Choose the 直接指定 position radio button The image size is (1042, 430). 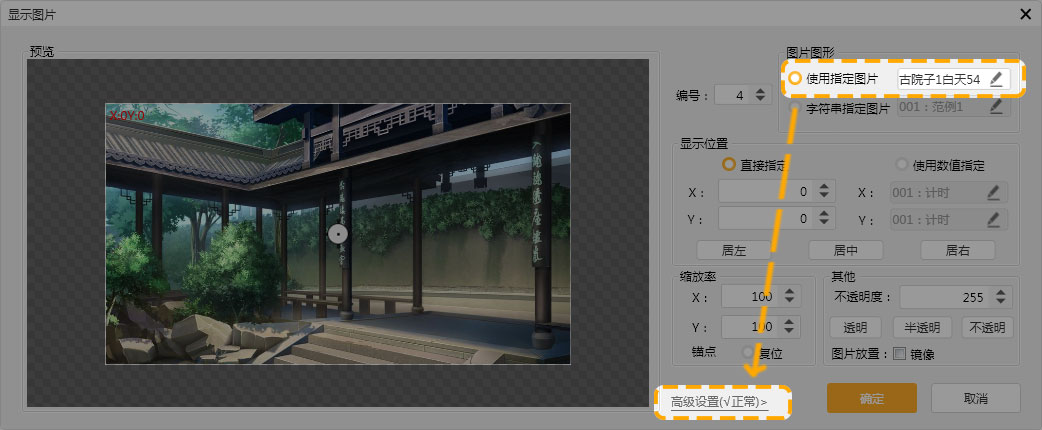pos(729,164)
